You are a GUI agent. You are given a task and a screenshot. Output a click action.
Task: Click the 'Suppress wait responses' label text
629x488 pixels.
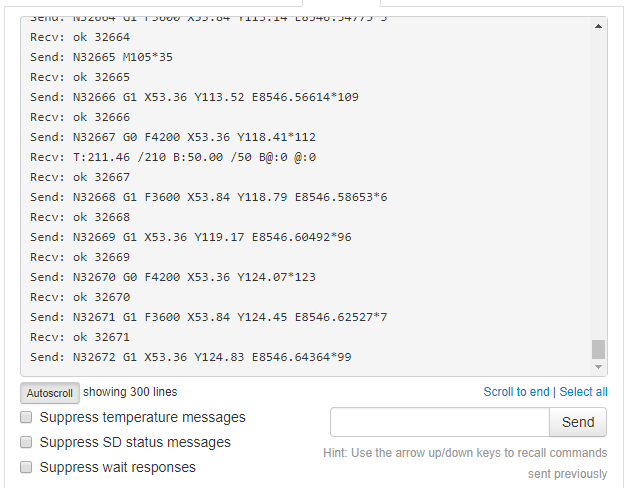(117, 467)
